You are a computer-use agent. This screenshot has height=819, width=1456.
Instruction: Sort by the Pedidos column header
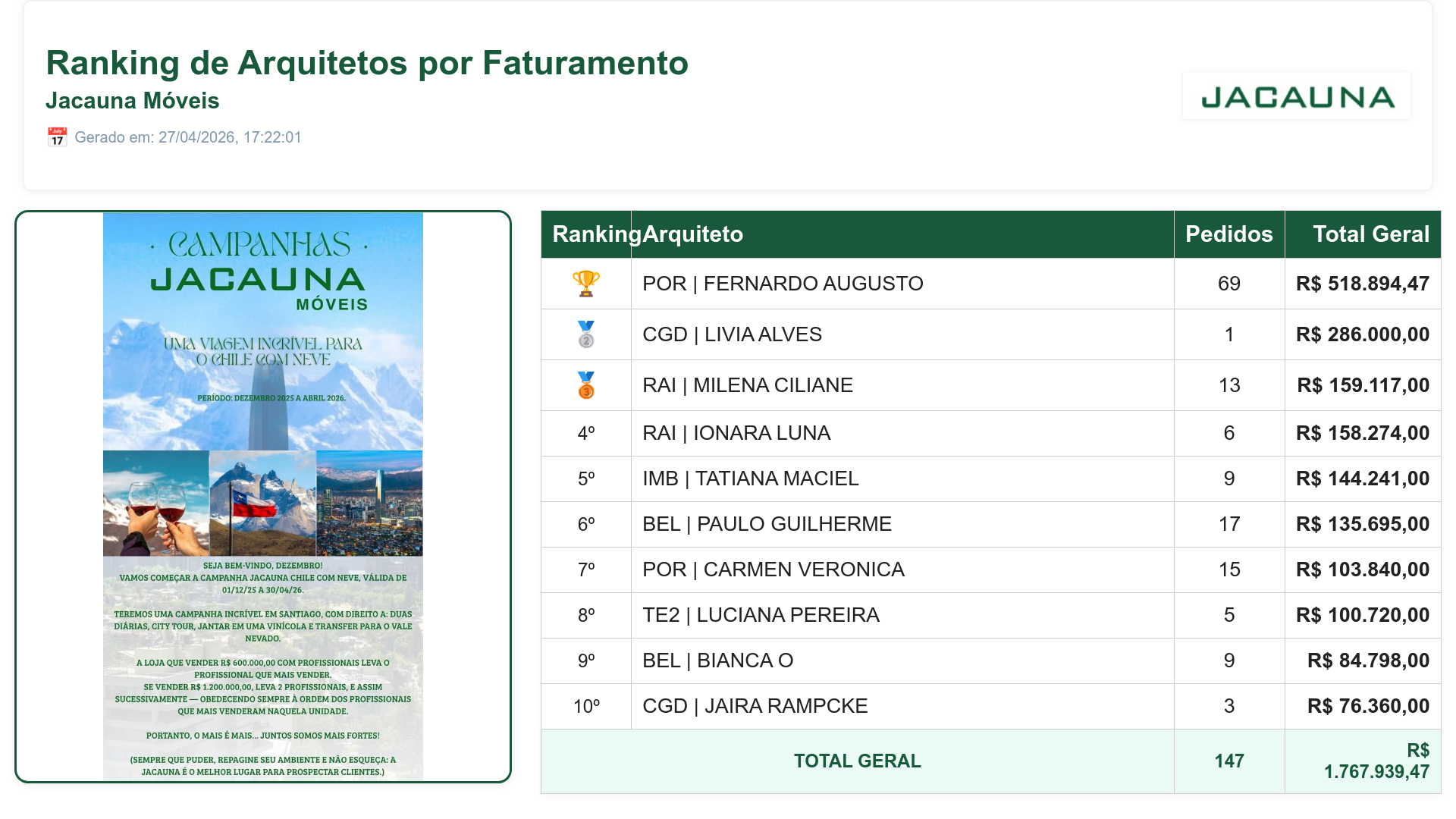1229,234
